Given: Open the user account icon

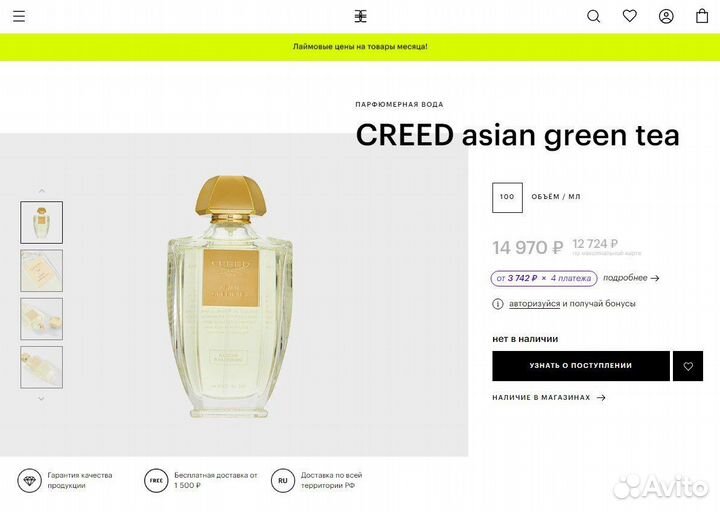Looking at the screenshot, I should (666, 17).
